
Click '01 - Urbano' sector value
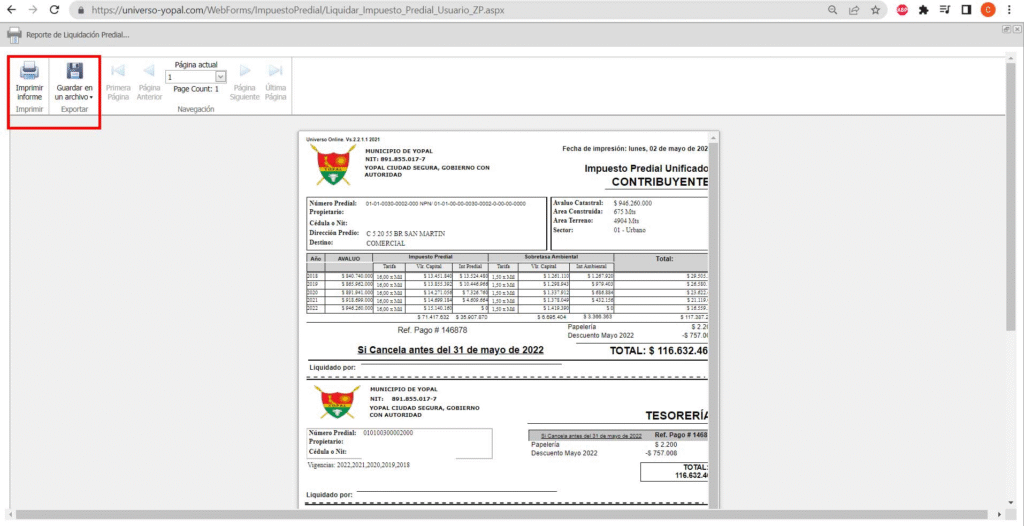630,230
